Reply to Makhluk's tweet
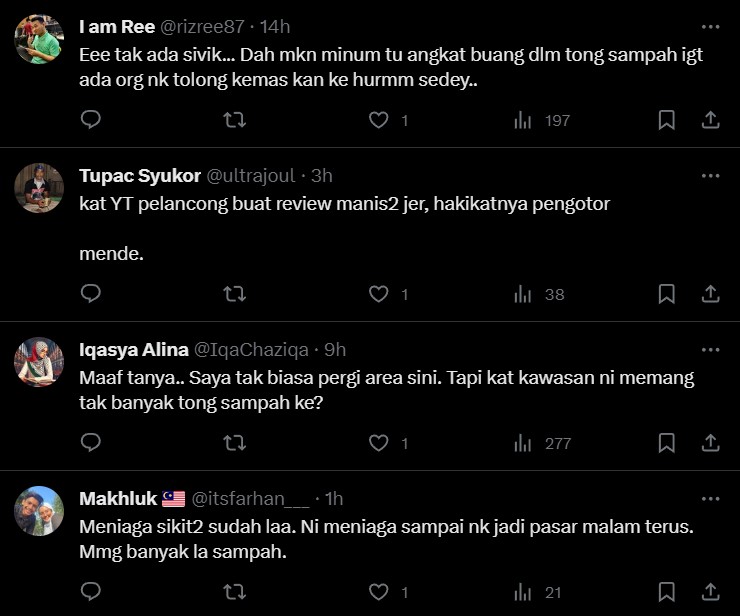The image size is (740, 616). (x=90, y=592)
